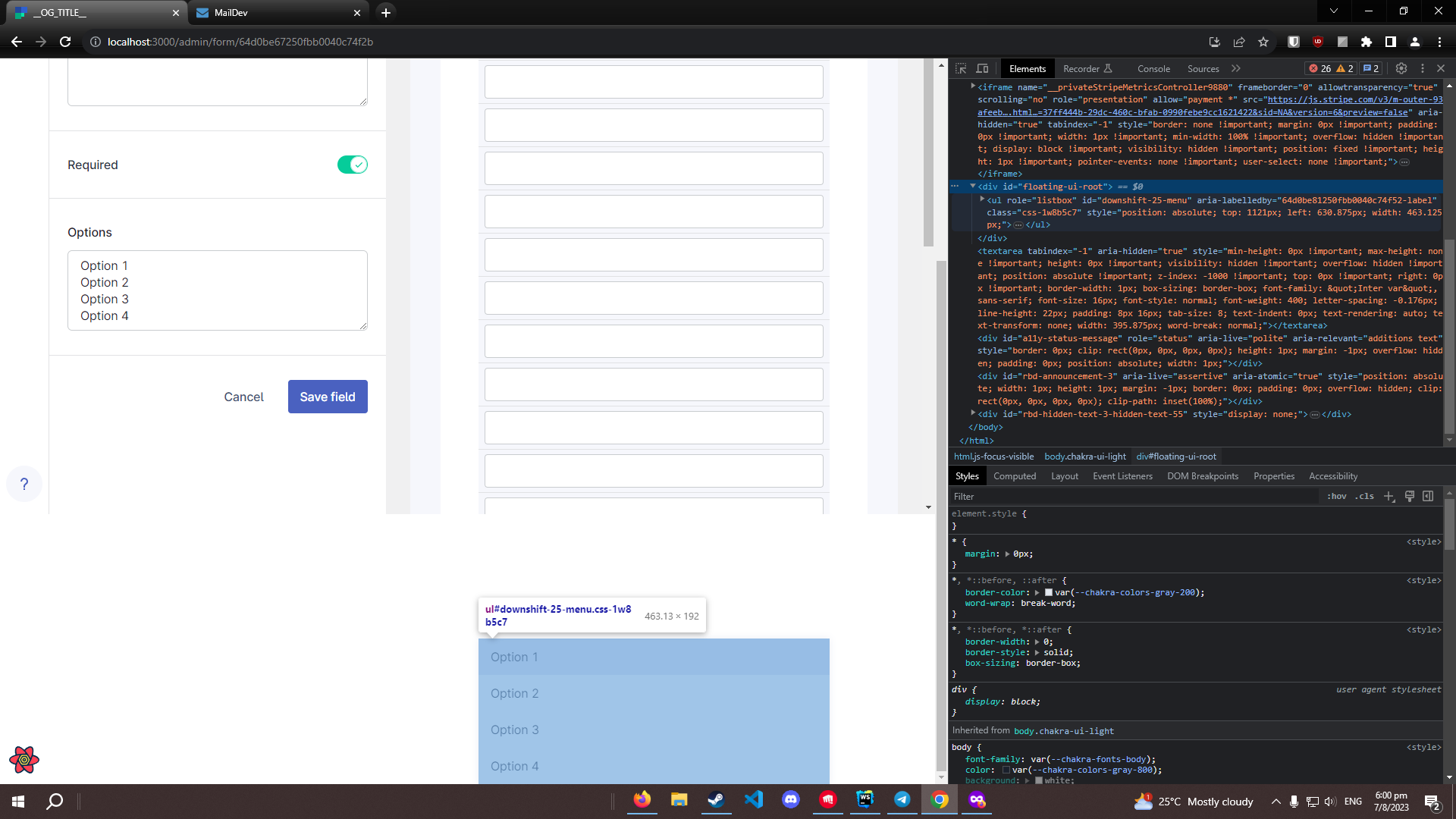Click the Save field button
The height and width of the screenshot is (819, 1456).
(x=327, y=397)
